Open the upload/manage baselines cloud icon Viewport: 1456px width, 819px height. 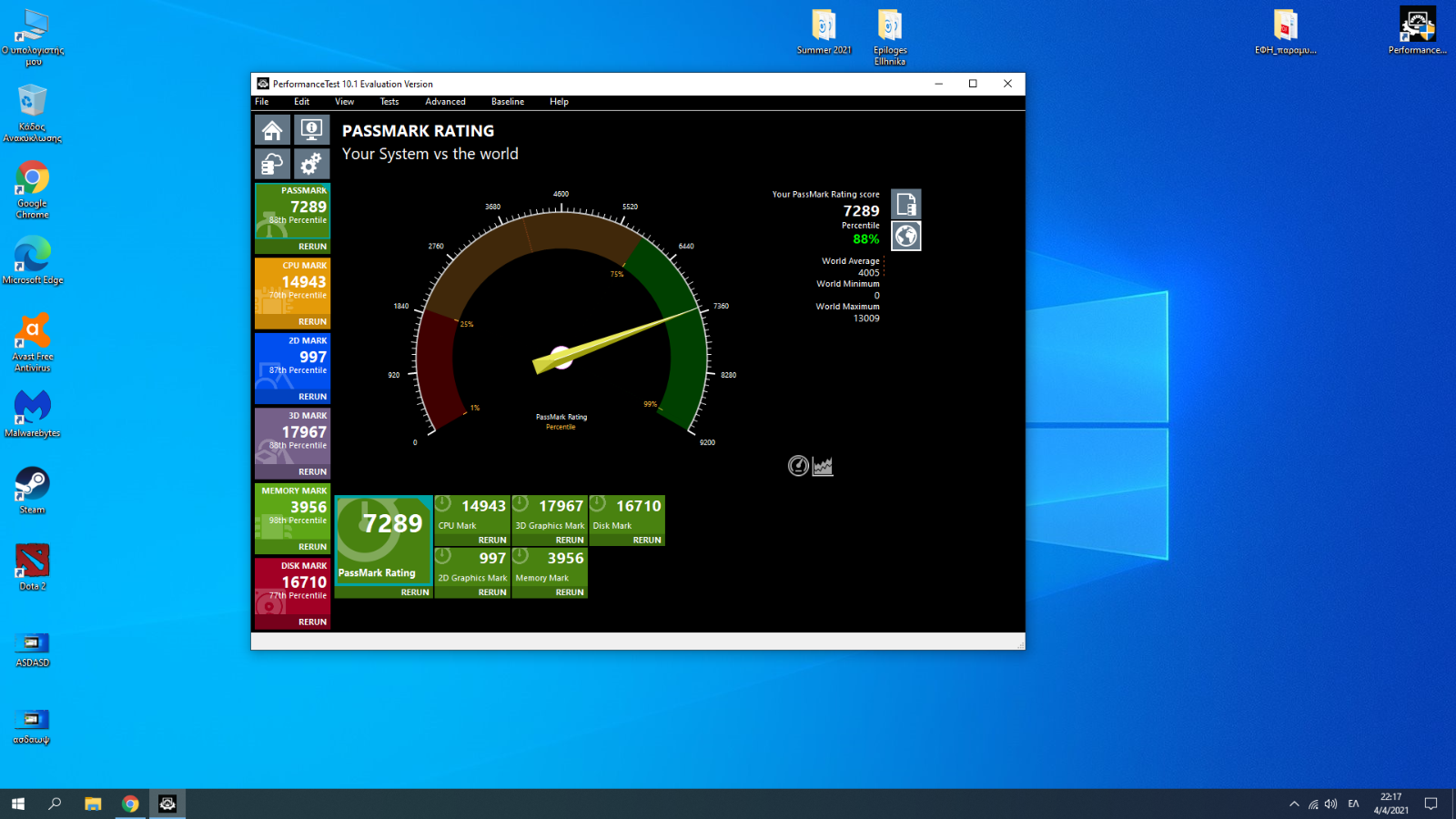pos(272,164)
